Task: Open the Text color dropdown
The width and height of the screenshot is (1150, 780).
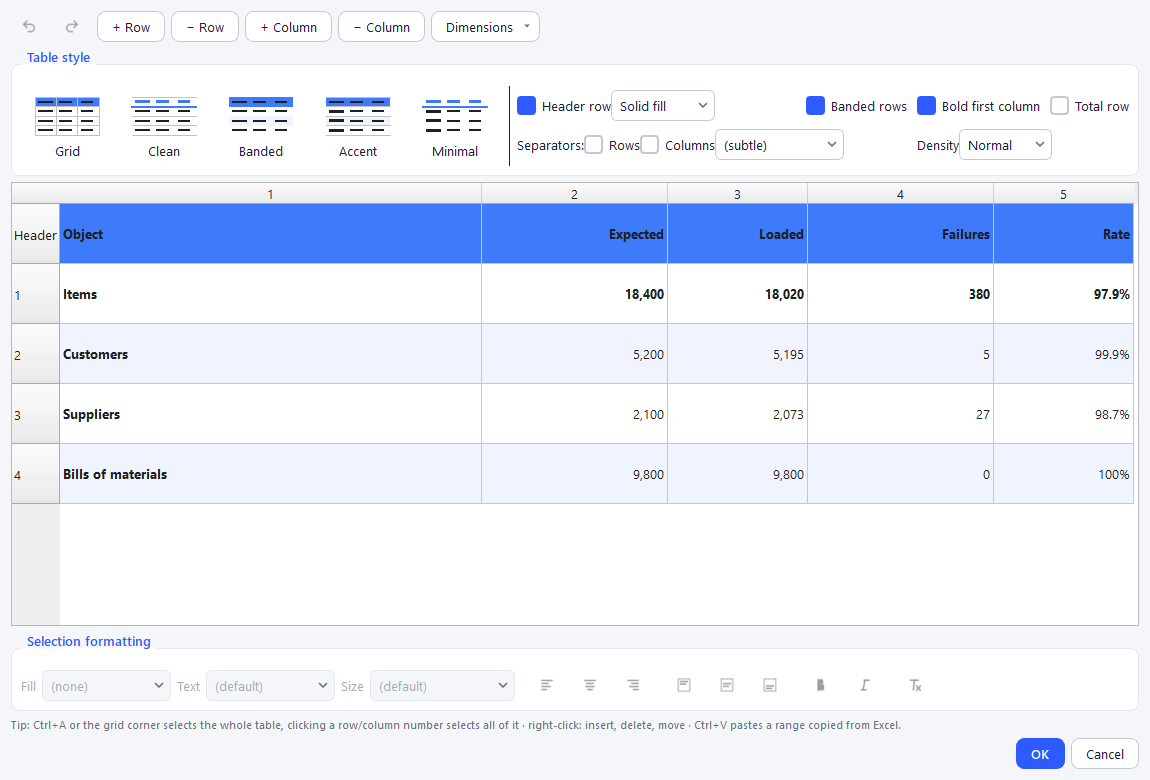Action: coord(271,685)
